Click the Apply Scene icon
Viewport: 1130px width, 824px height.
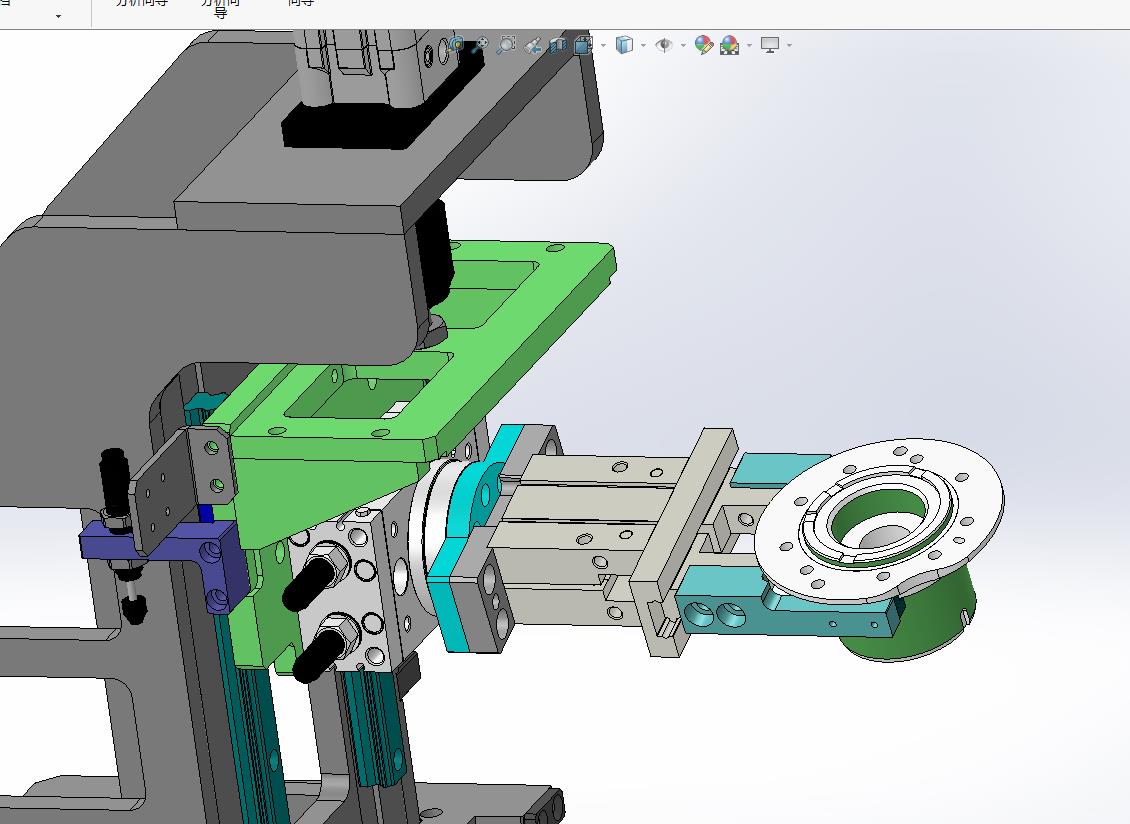[729, 45]
